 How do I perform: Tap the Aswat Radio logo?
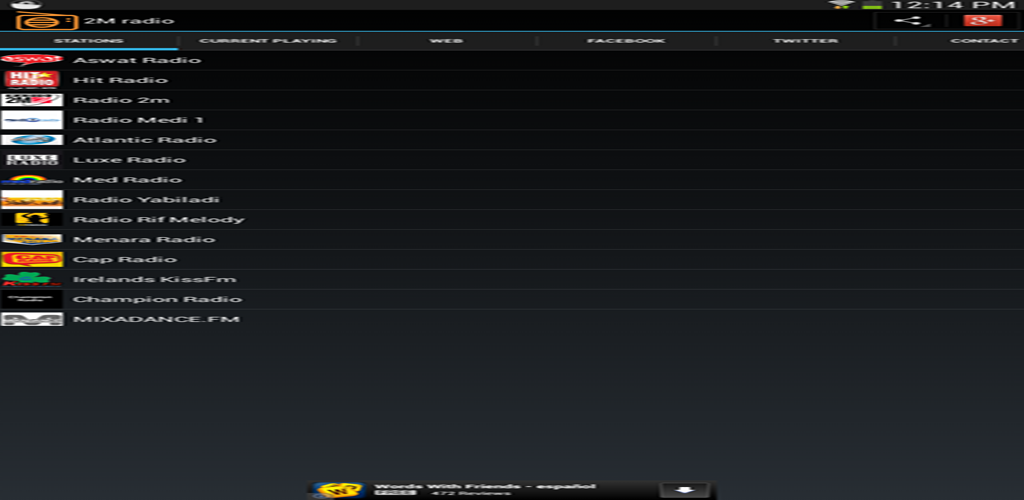point(32,60)
